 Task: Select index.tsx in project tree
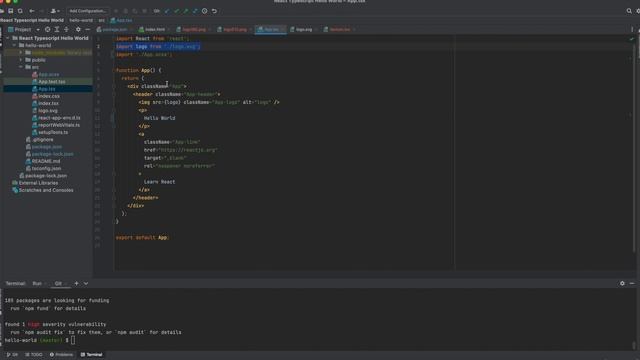48,103
